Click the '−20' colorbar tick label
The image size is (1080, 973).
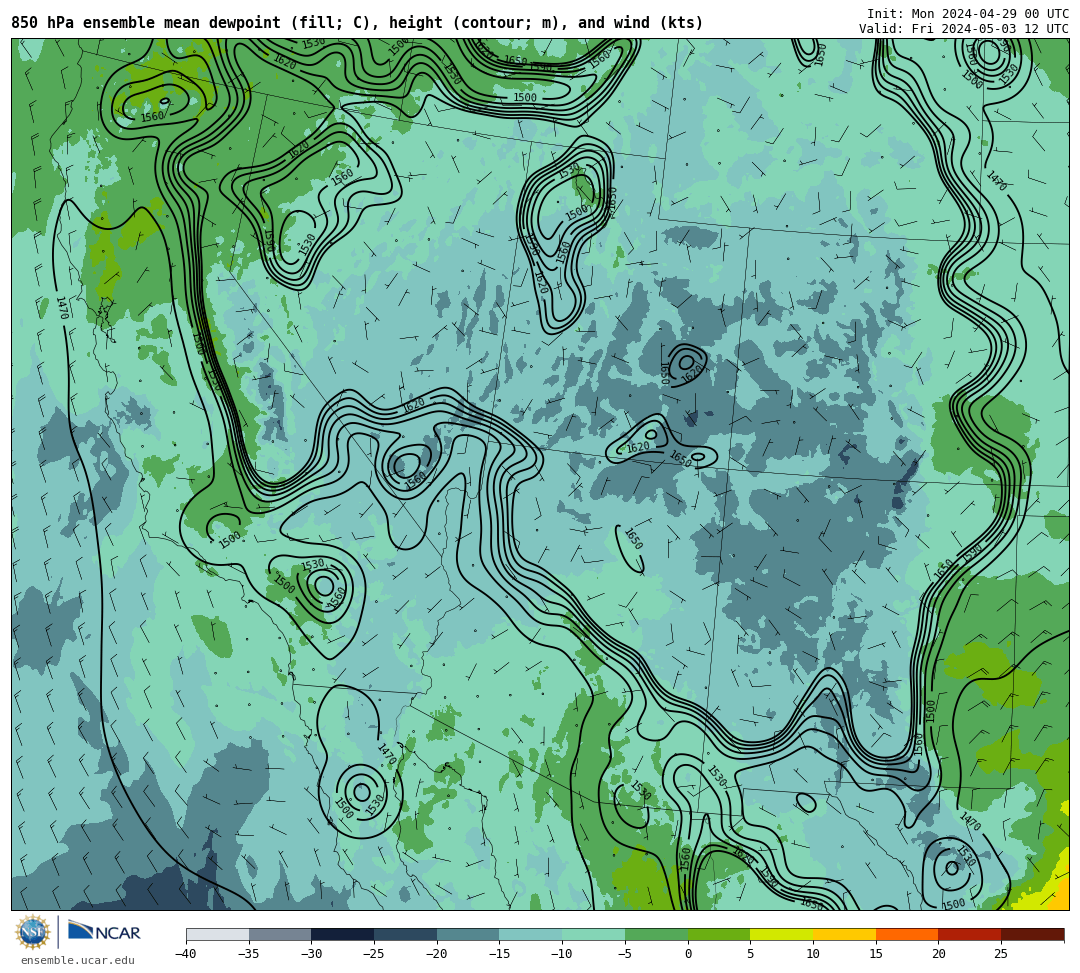pyautogui.click(x=436, y=954)
